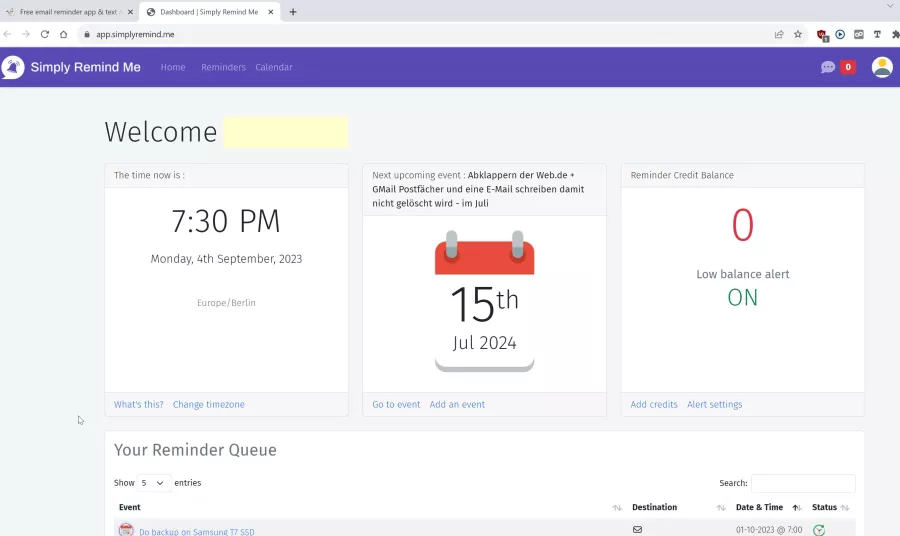
Task: Expand the Show entries count dropdown
Action: click(x=154, y=483)
